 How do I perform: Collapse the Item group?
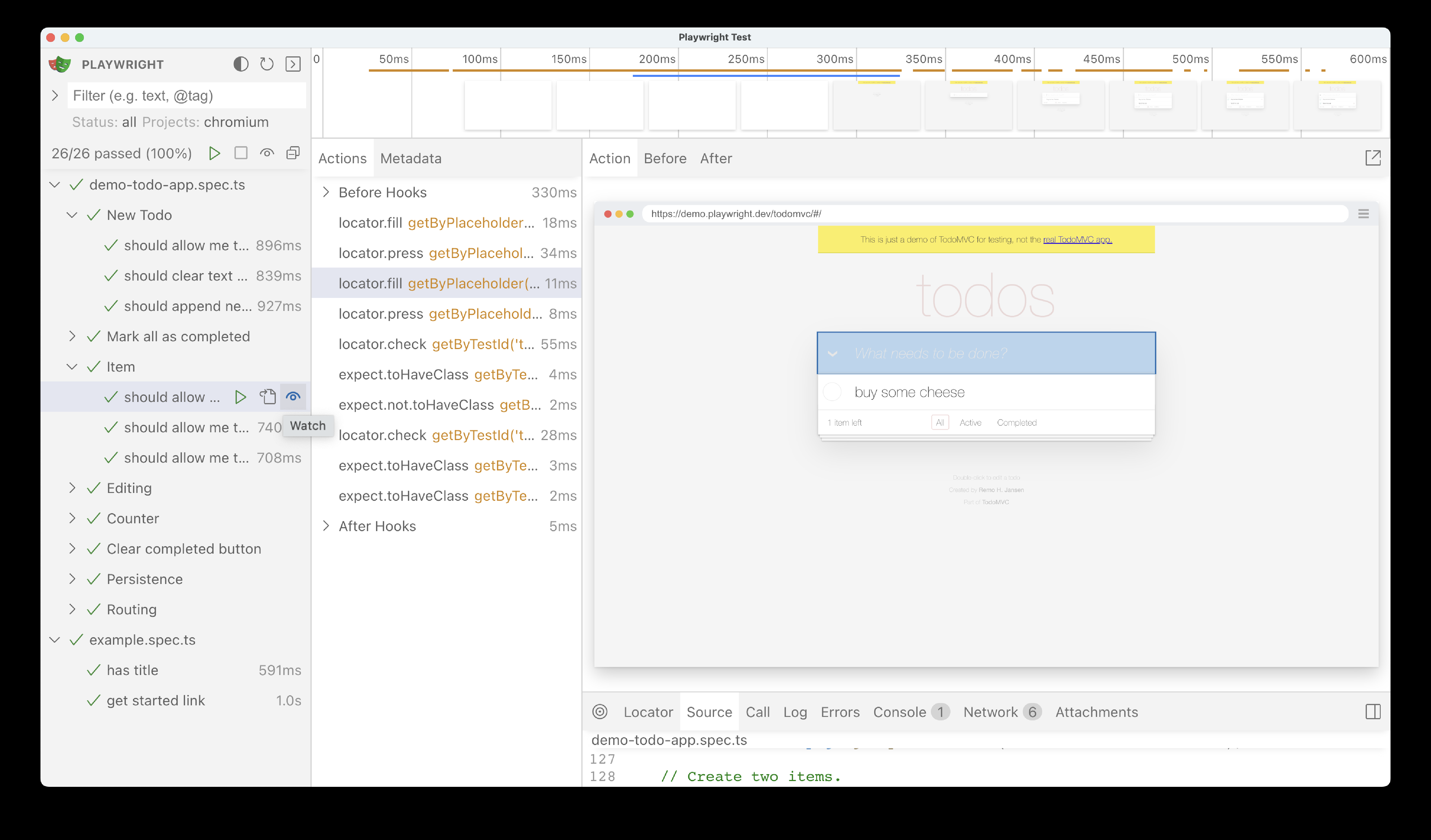click(x=72, y=367)
